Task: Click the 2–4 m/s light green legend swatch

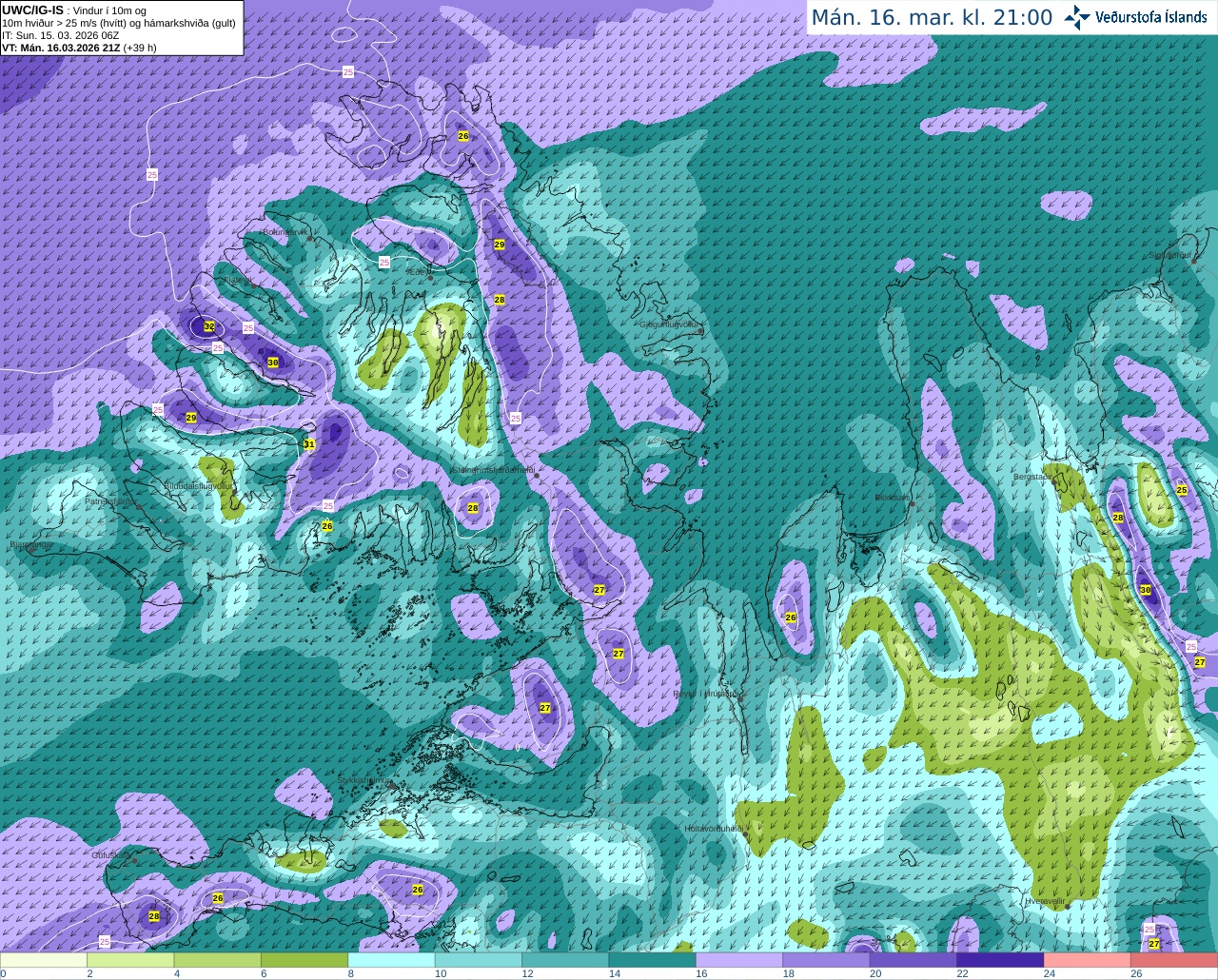Action: tap(130, 960)
